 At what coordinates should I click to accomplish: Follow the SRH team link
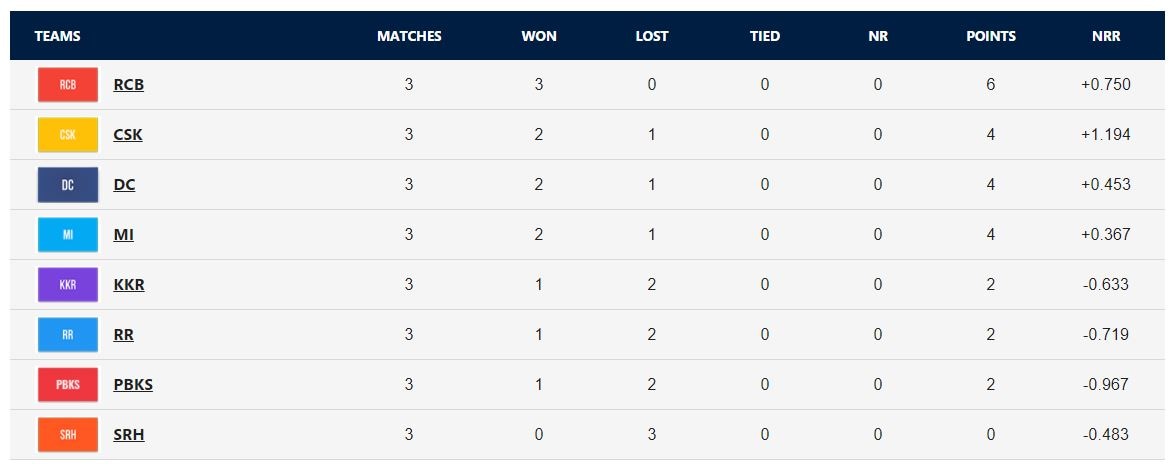pos(128,435)
